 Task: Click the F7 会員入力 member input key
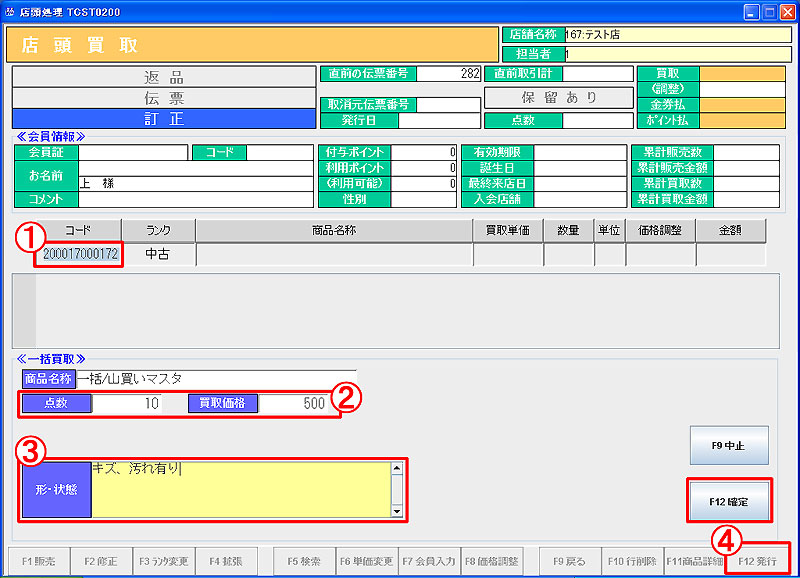(428, 562)
